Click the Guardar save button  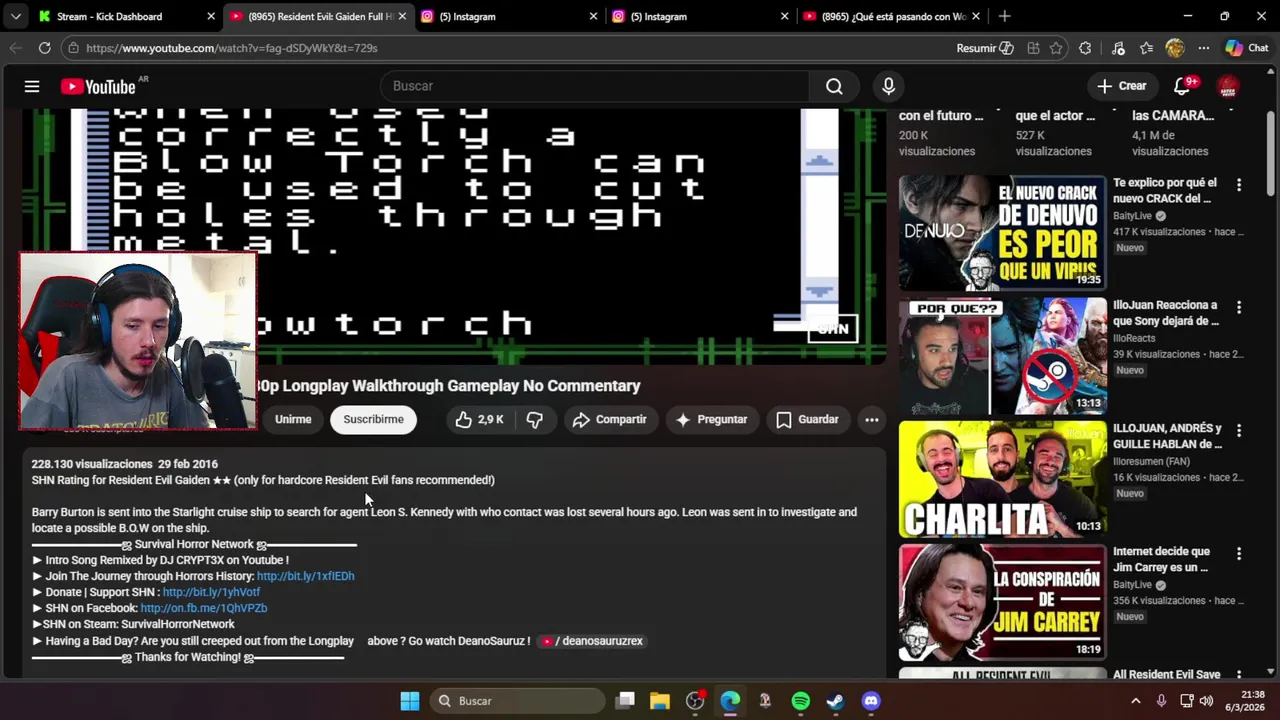coord(807,420)
